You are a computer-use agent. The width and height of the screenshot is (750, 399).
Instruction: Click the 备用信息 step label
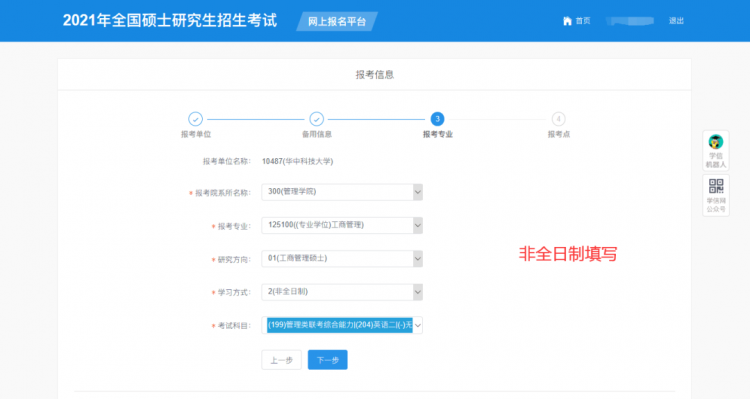[x=317, y=134]
